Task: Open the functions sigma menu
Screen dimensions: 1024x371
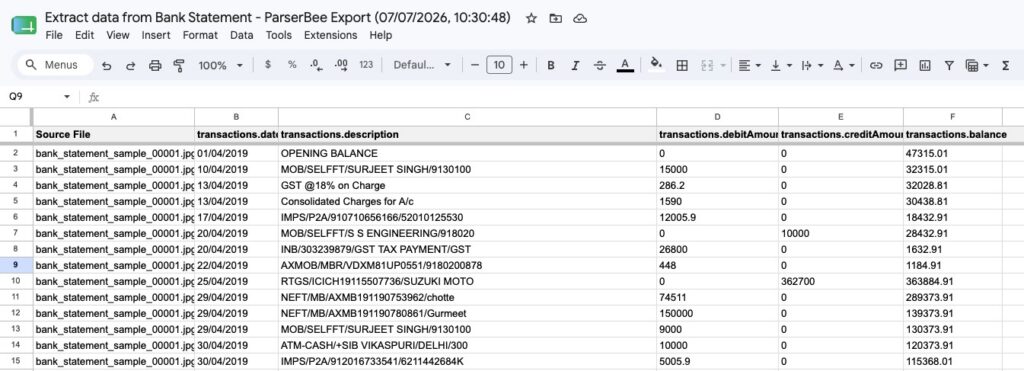Action: [x=1006, y=65]
